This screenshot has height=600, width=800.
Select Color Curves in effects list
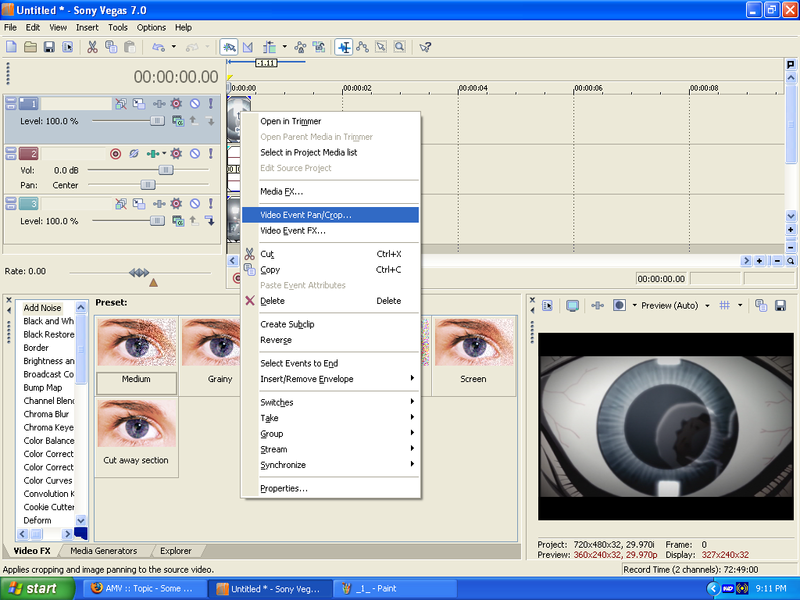pos(48,480)
